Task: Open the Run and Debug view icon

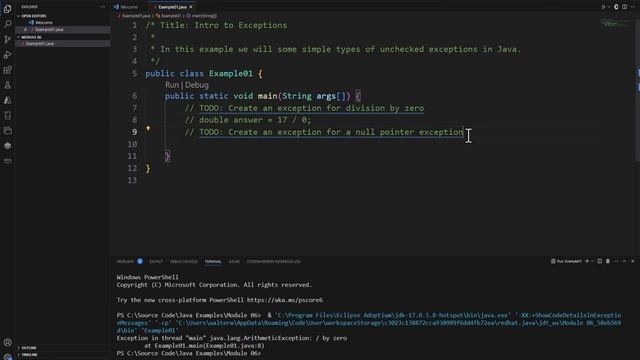Action: [x=7, y=55]
